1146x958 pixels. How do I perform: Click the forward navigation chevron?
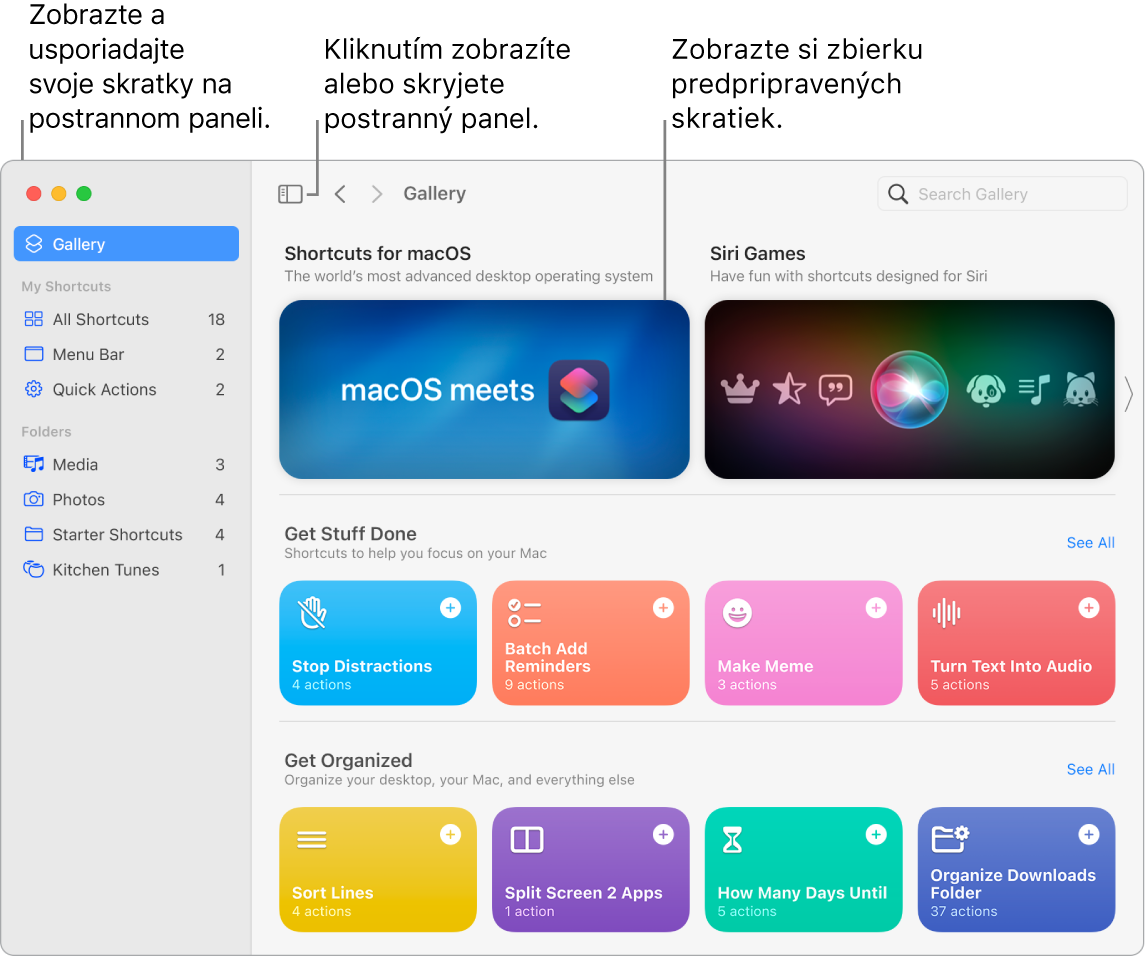click(377, 193)
